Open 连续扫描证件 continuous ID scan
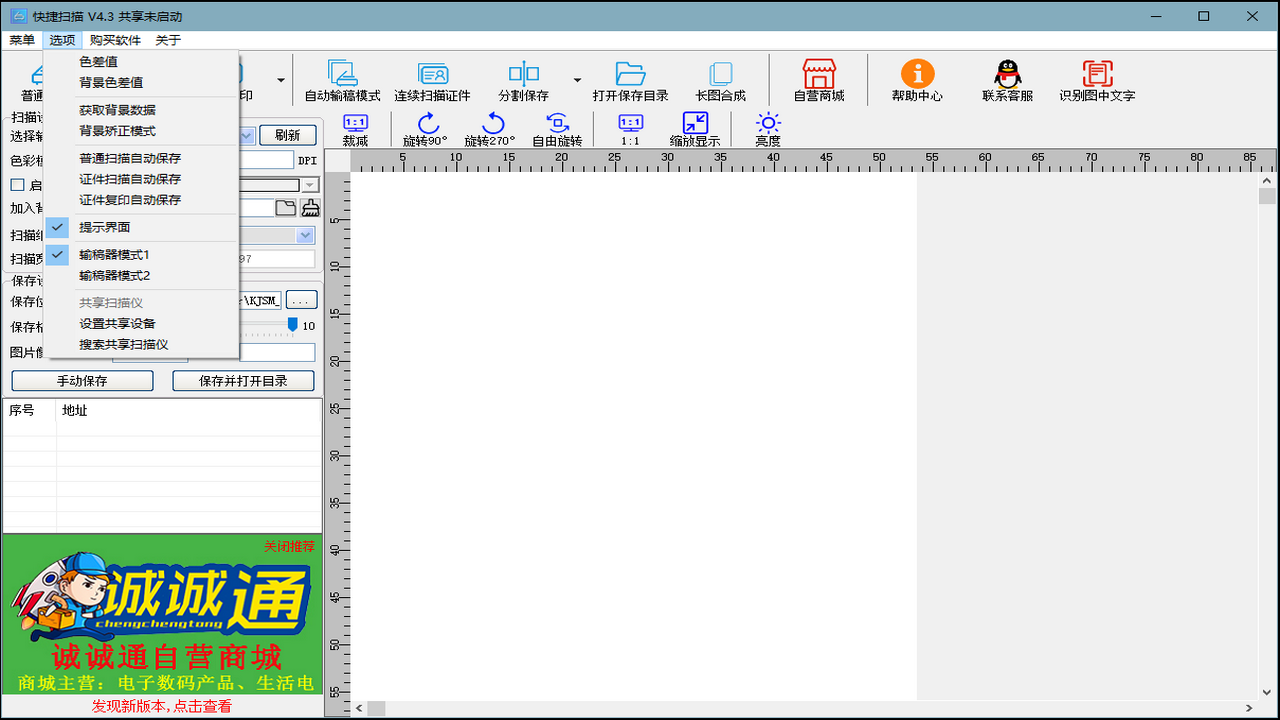 [432, 74]
